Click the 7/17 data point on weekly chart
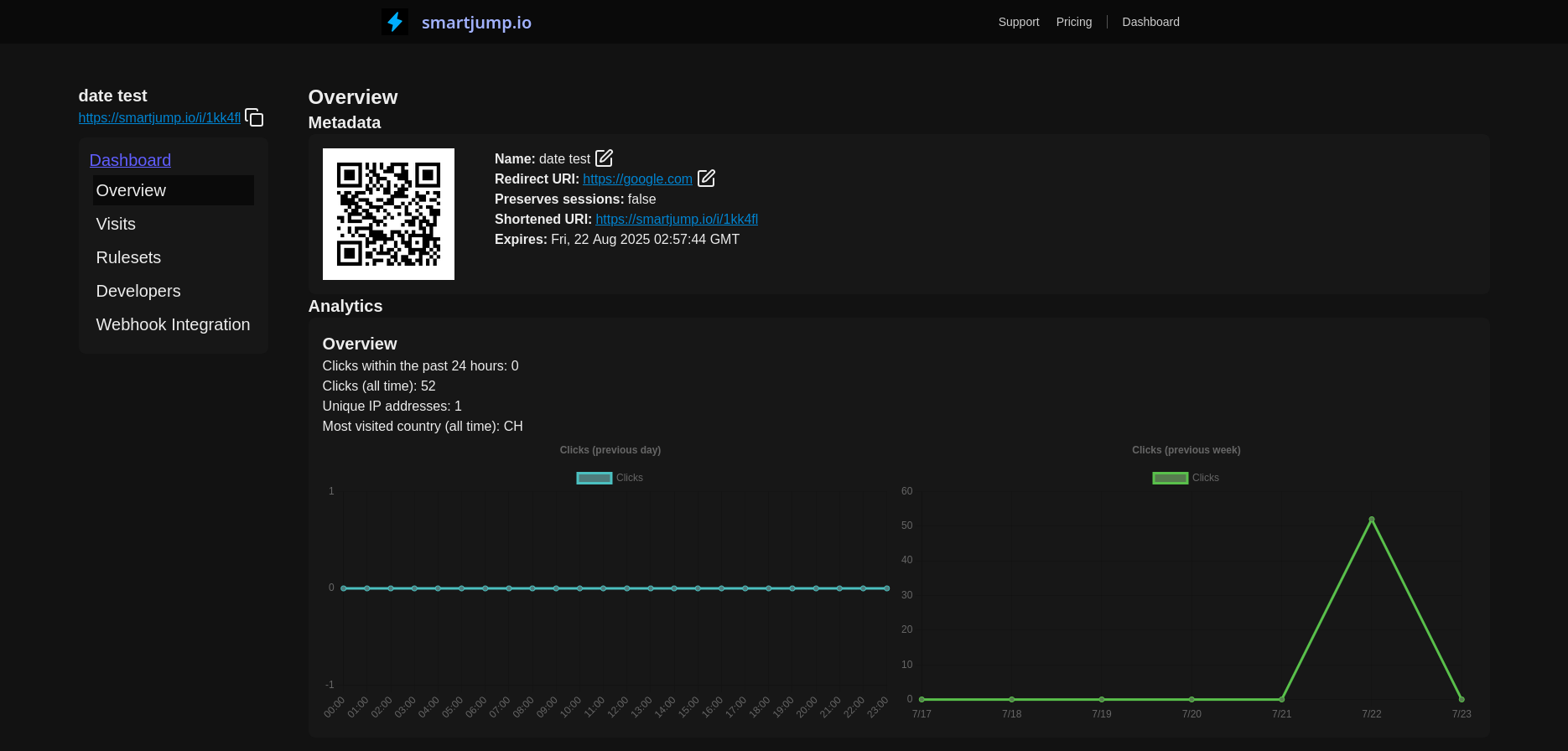1568x751 pixels. click(x=922, y=699)
